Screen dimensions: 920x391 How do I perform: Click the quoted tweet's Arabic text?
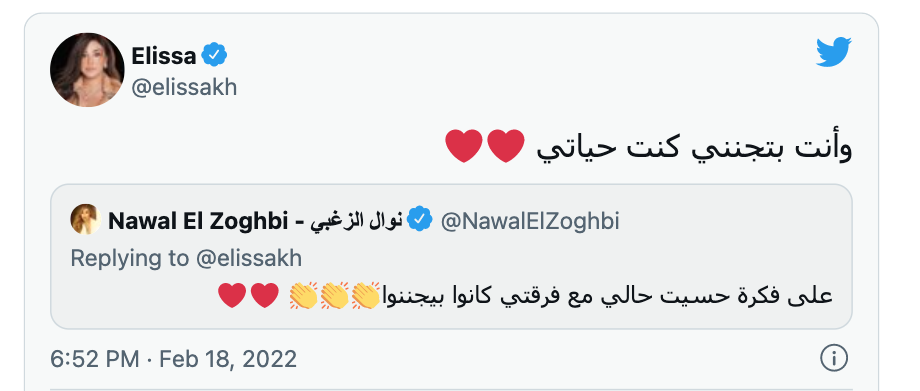[x=608, y=295]
